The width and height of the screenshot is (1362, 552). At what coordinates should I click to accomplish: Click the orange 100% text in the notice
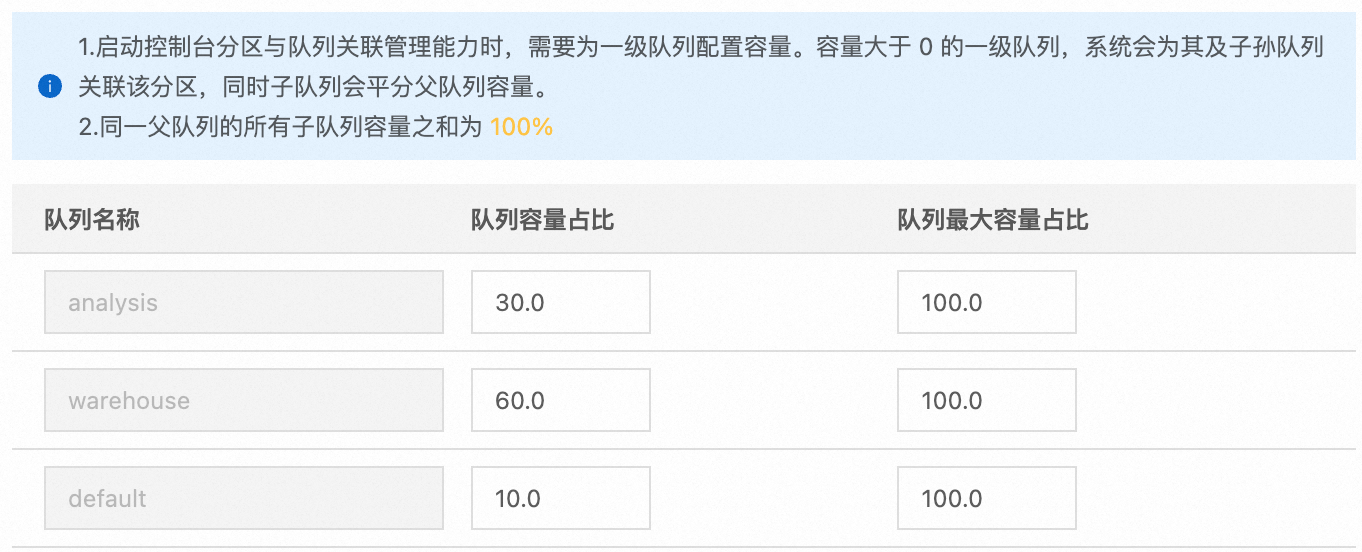(x=521, y=127)
